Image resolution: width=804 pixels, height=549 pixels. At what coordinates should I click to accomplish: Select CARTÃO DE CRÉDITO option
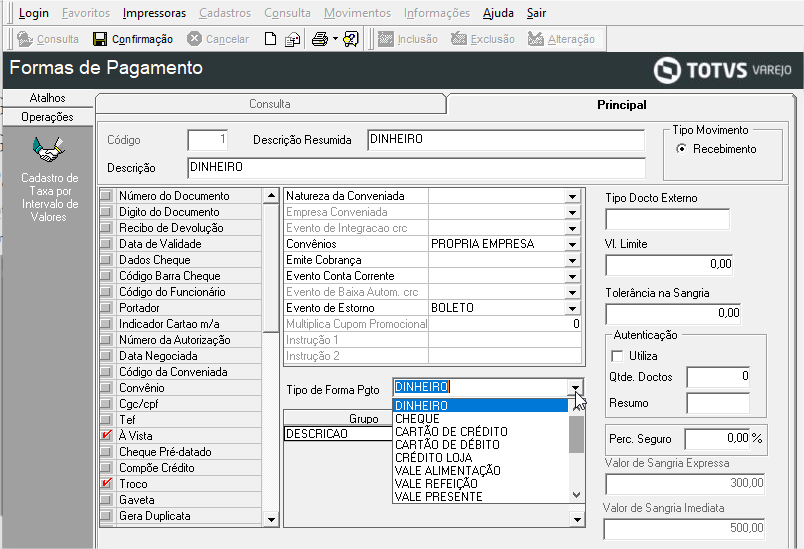click(481, 432)
